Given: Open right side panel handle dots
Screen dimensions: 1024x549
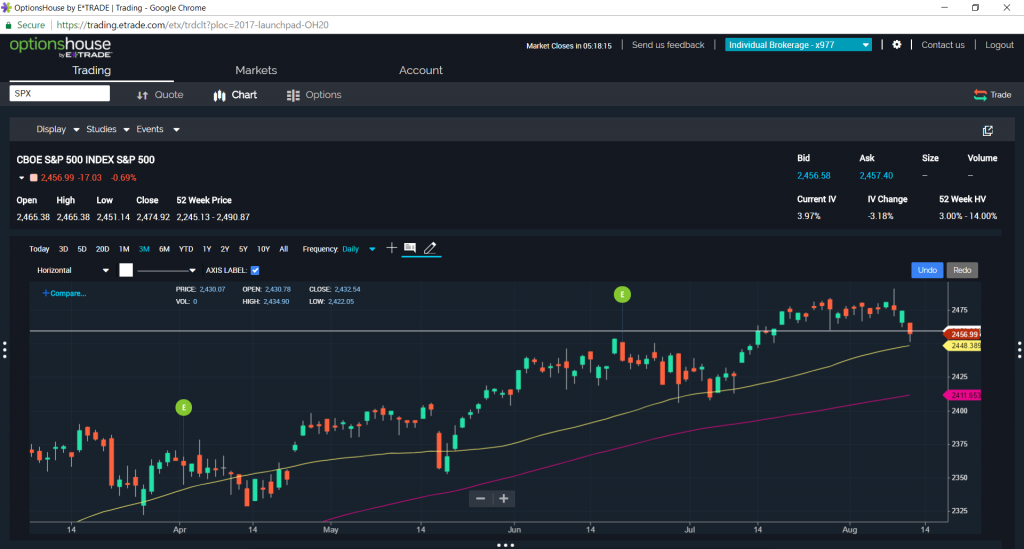Looking at the screenshot, I should [x=1019, y=350].
